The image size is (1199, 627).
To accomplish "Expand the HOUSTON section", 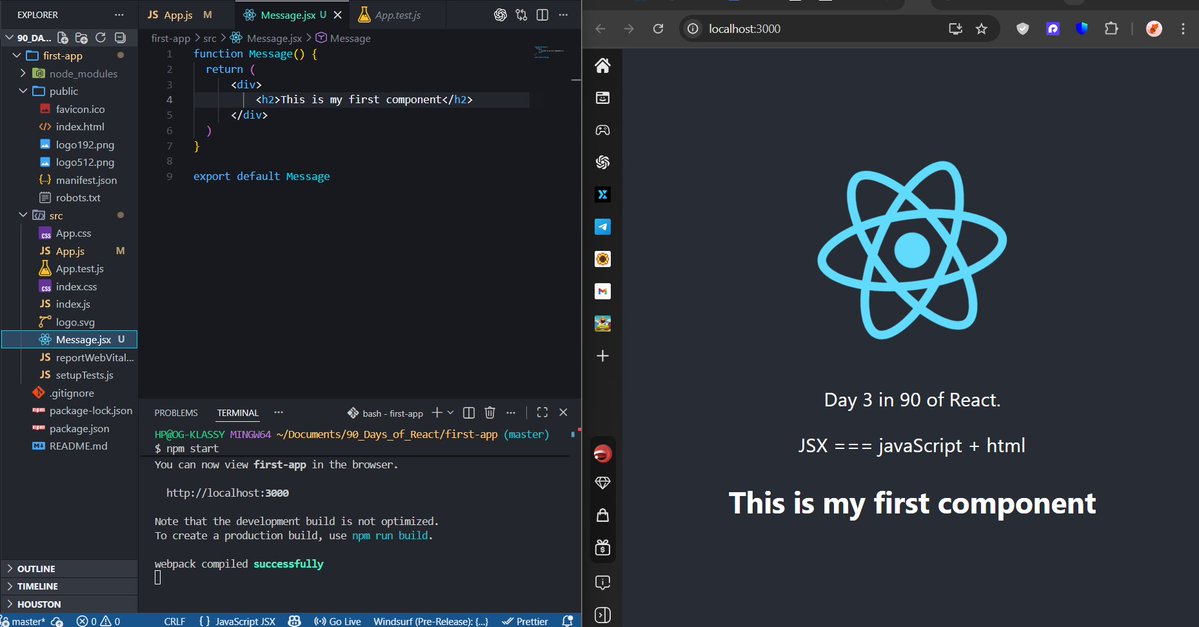I will point(69,604).
